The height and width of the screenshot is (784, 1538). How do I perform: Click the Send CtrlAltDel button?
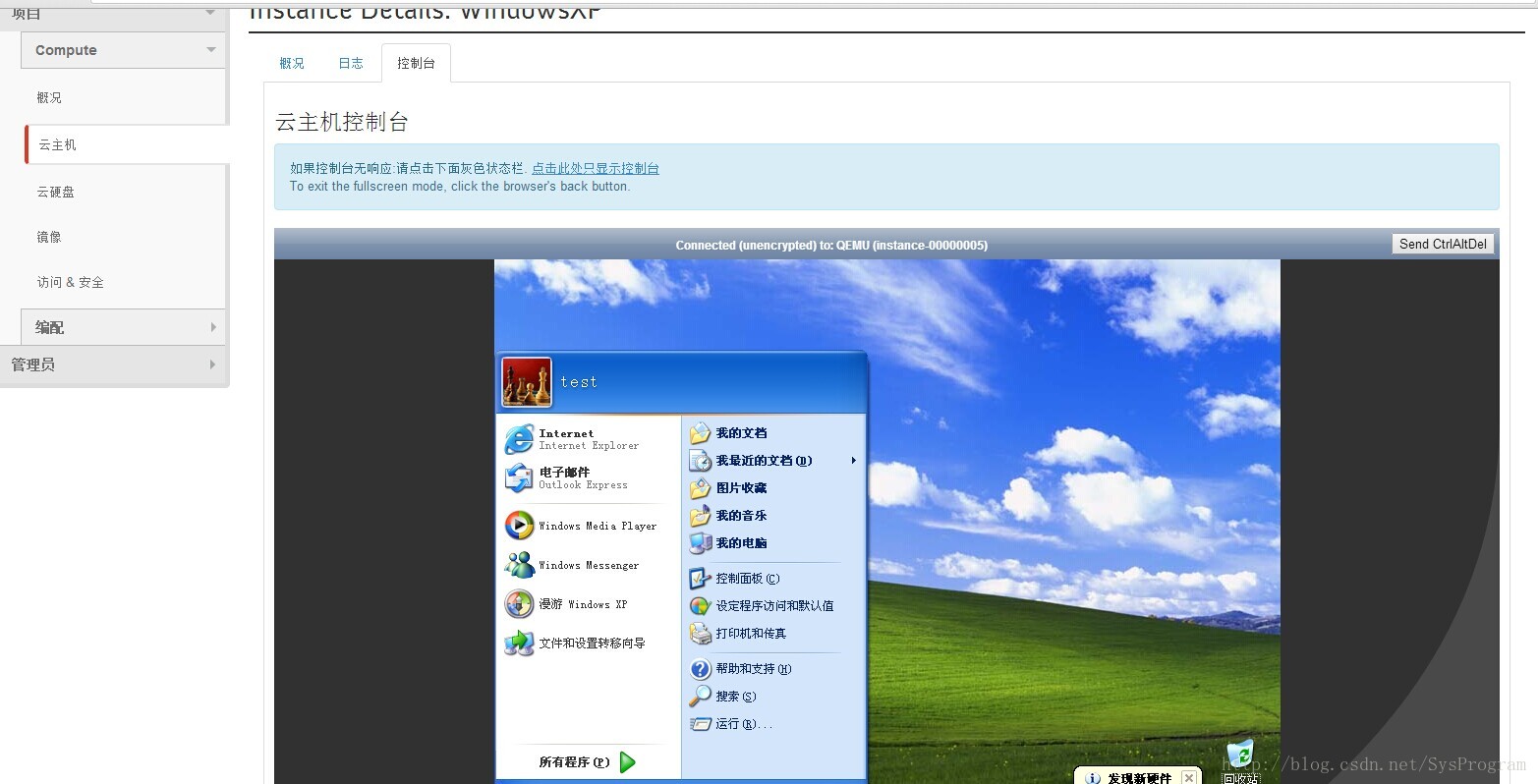[1443, 244]
